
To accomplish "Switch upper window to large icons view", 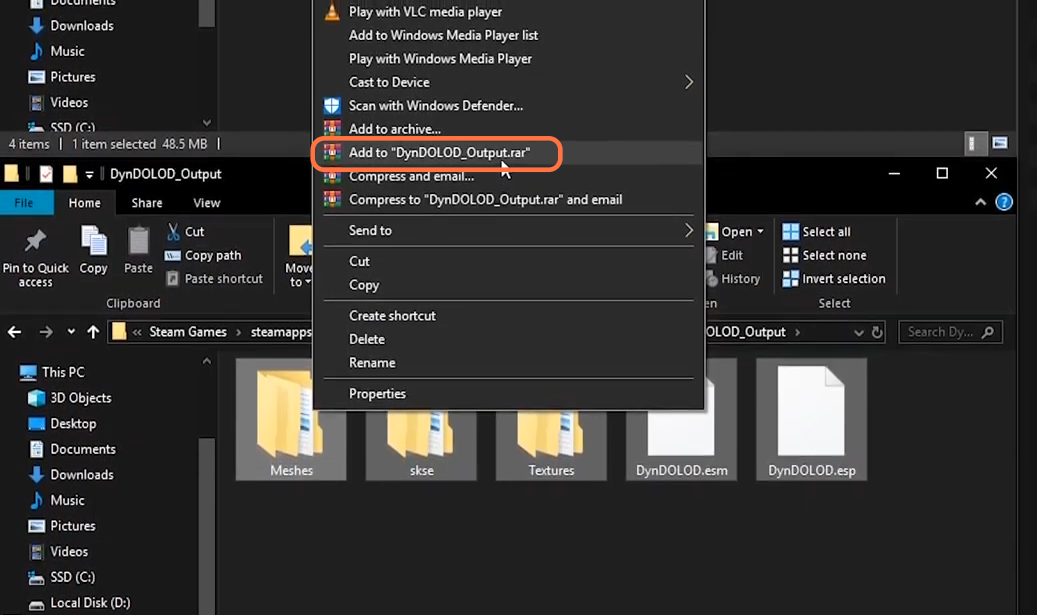I will [x=1000, y=144].
